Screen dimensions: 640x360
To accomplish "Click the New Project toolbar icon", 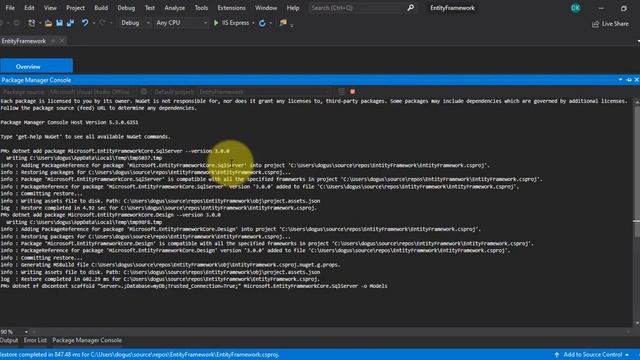I will click(31, 23).
